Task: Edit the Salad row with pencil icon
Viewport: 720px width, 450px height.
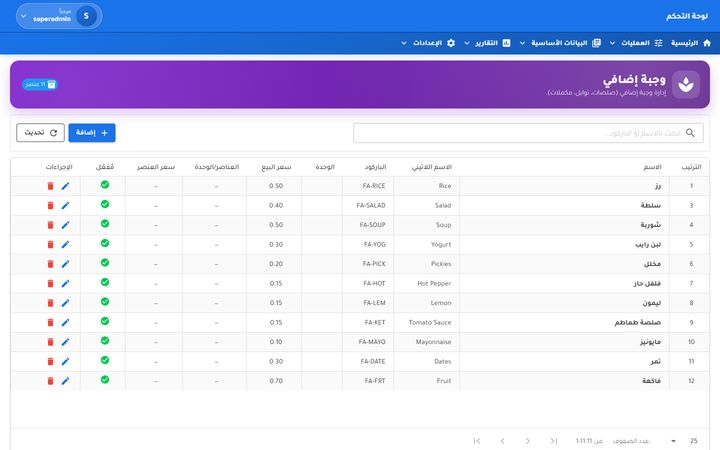Action: tap(65, 206)
